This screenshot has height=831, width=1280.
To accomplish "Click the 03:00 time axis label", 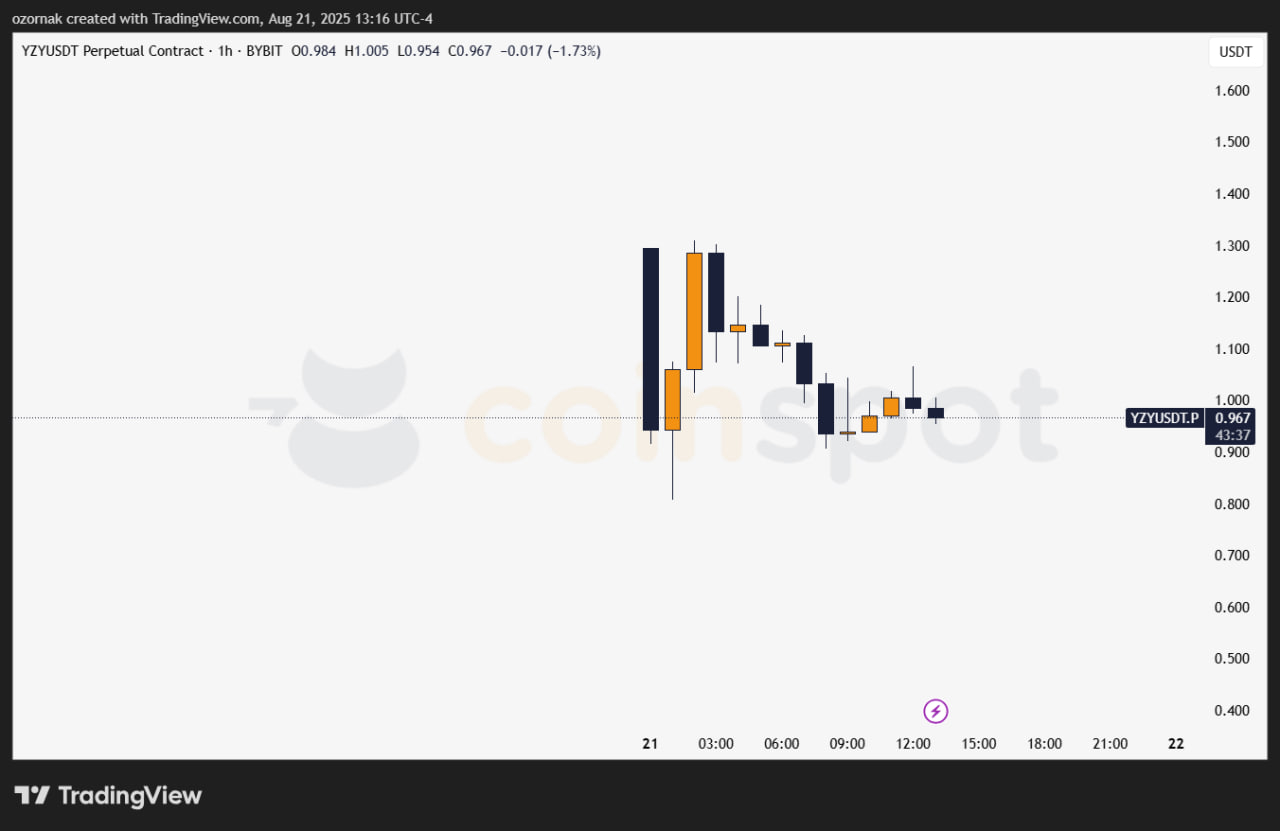I will (x=716, y=744).
